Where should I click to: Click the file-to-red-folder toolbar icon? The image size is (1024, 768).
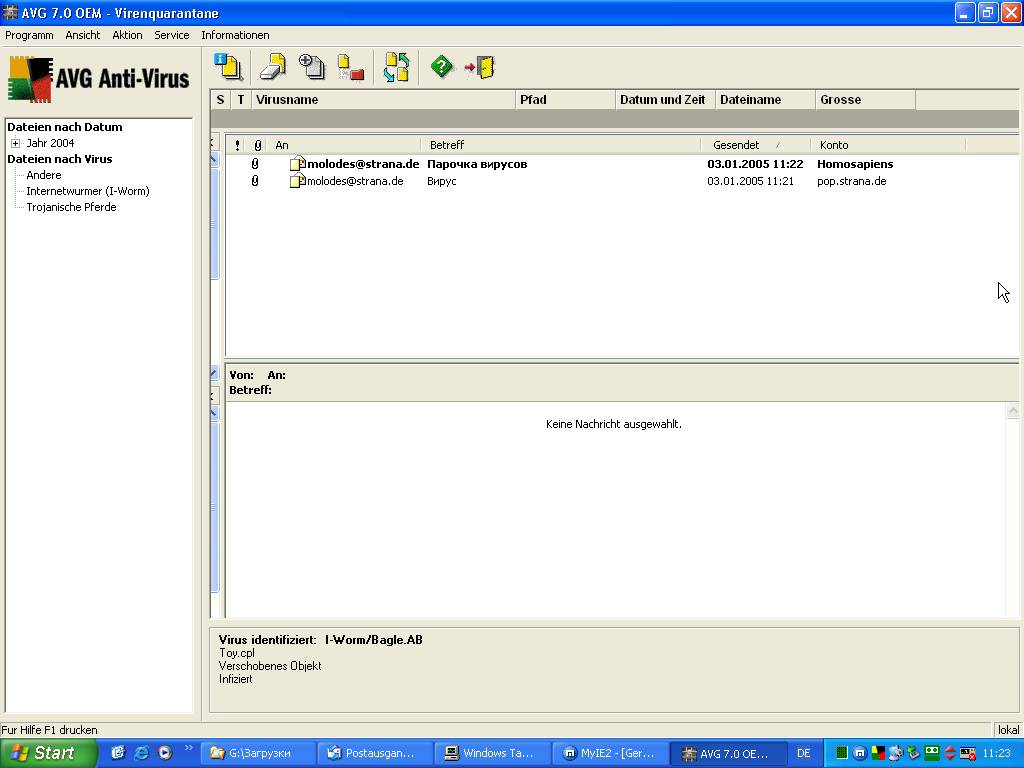coord(351,67)
